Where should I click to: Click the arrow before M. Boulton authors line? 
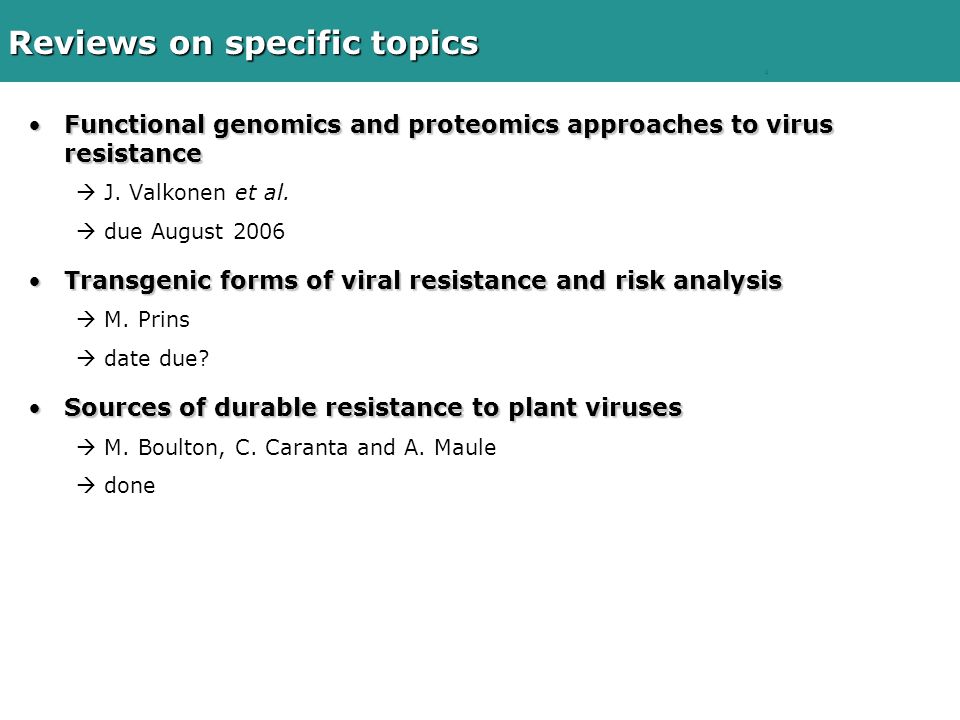[x=86, y=448]
